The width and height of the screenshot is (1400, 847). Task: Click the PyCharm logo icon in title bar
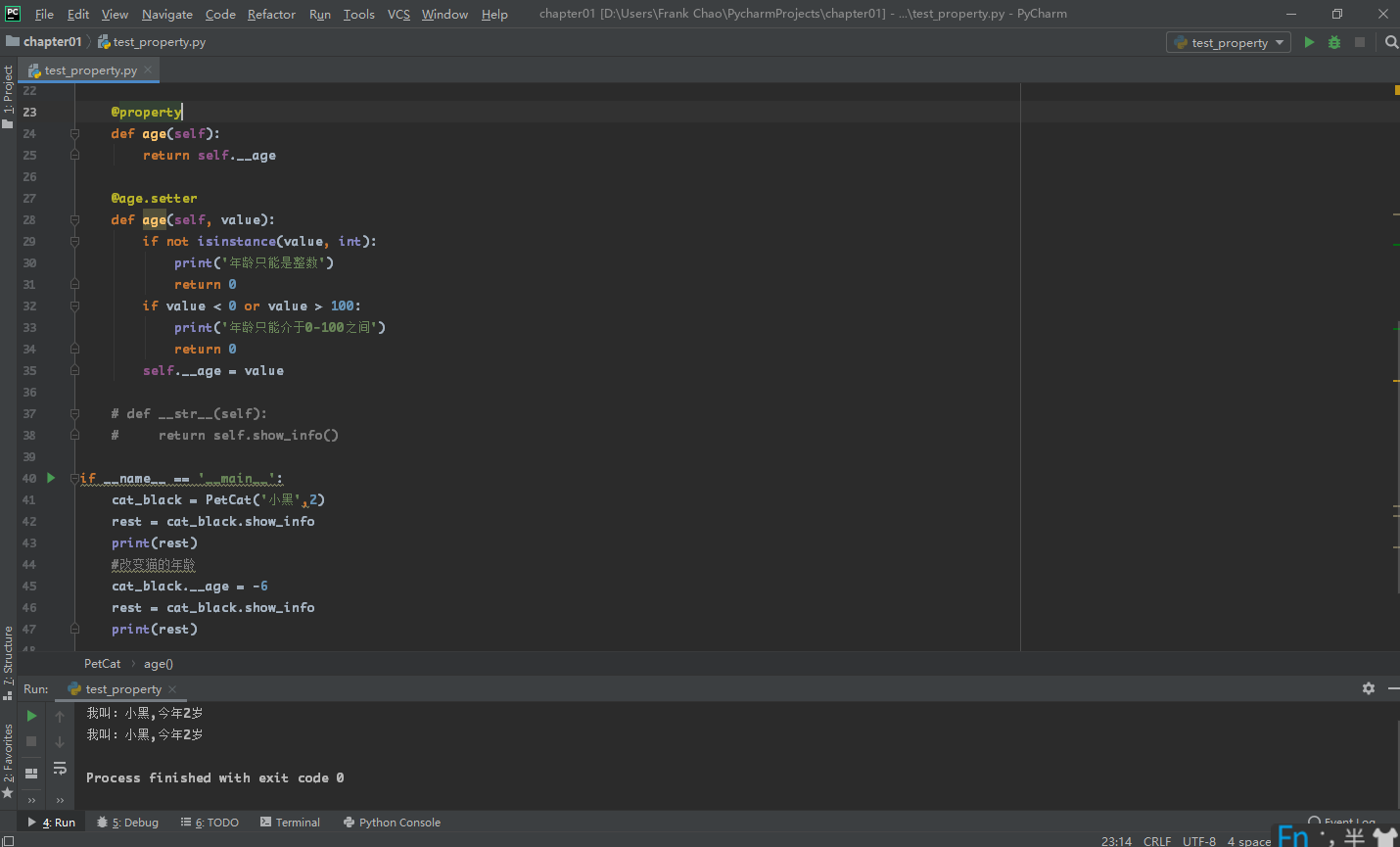[13, 14]
